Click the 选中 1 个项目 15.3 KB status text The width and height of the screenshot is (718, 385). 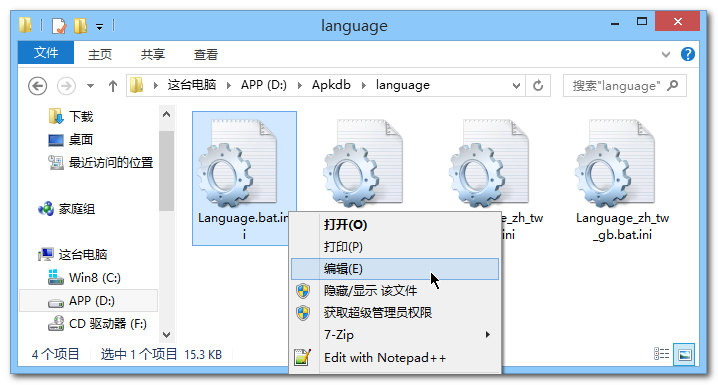(161, 354)
